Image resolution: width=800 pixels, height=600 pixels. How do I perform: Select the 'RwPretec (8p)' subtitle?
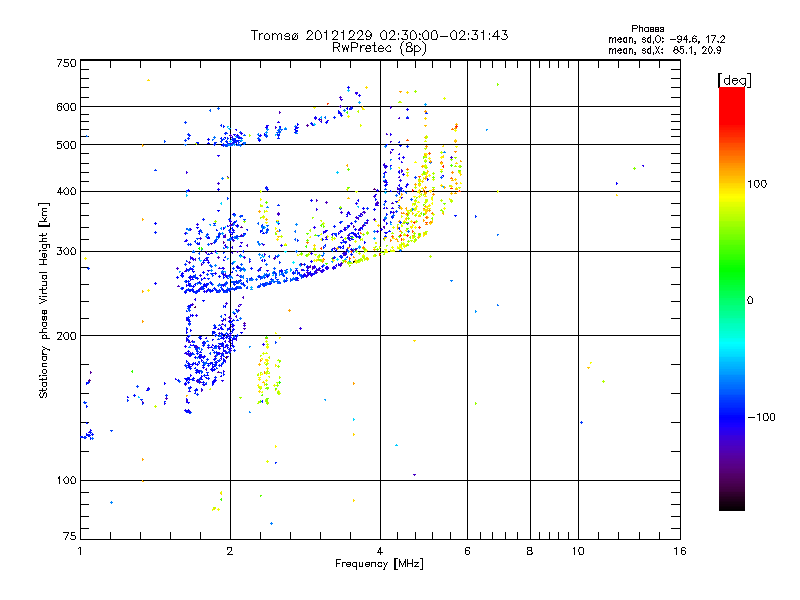tap(379, 48)
